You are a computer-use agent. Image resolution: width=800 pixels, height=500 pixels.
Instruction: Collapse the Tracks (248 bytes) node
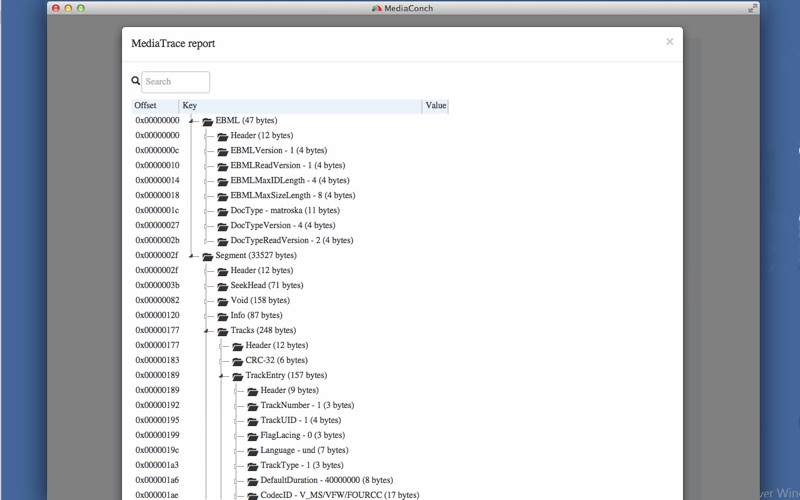click(207, 331)
